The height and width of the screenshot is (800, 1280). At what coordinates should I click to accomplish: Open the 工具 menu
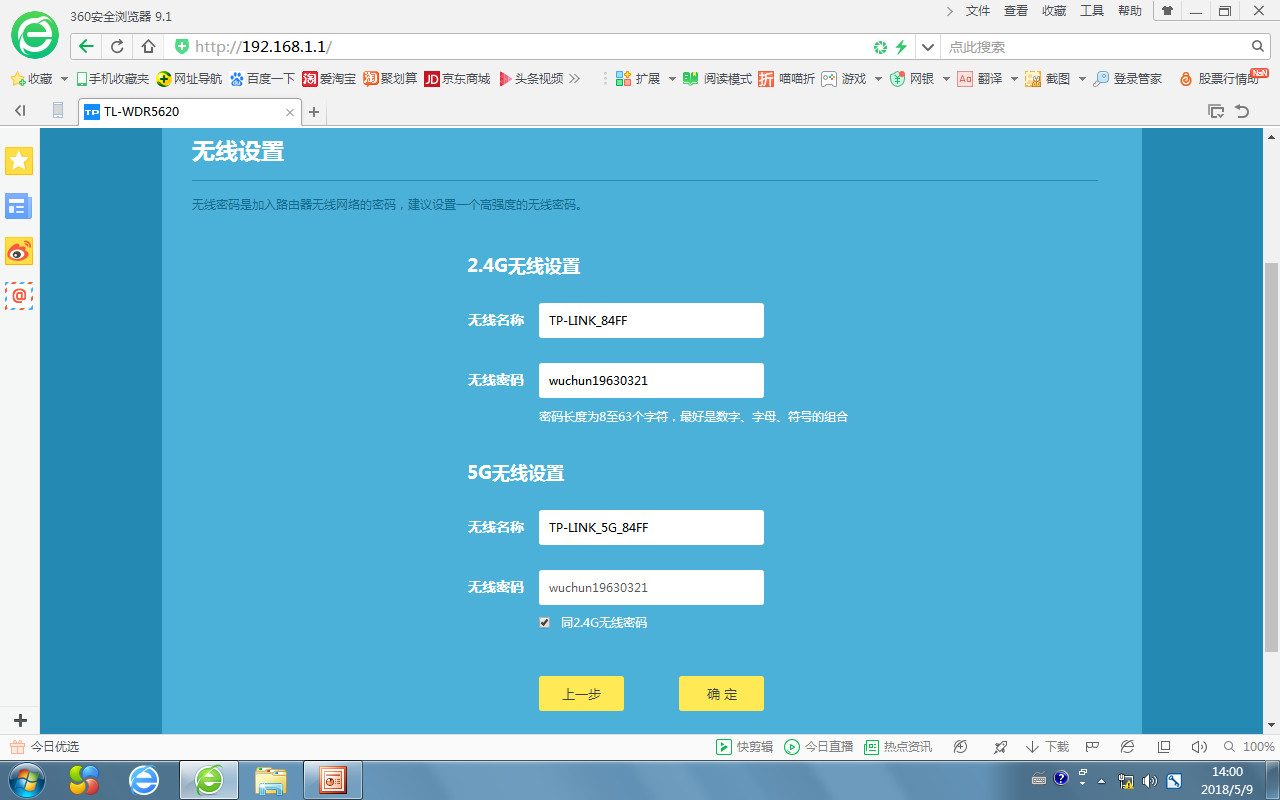[x=1092, y=11]
